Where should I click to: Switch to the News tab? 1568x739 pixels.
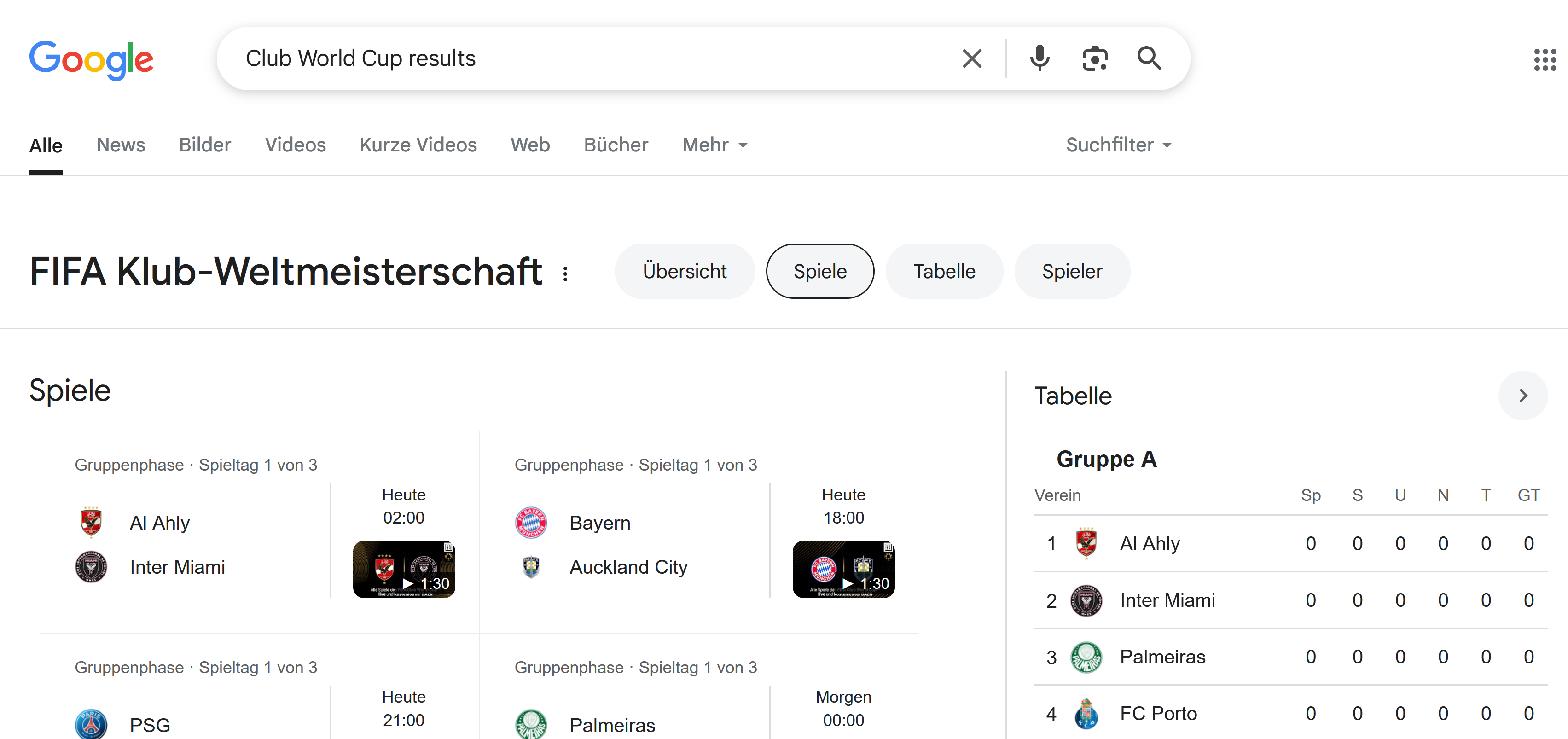coord(121,145)
